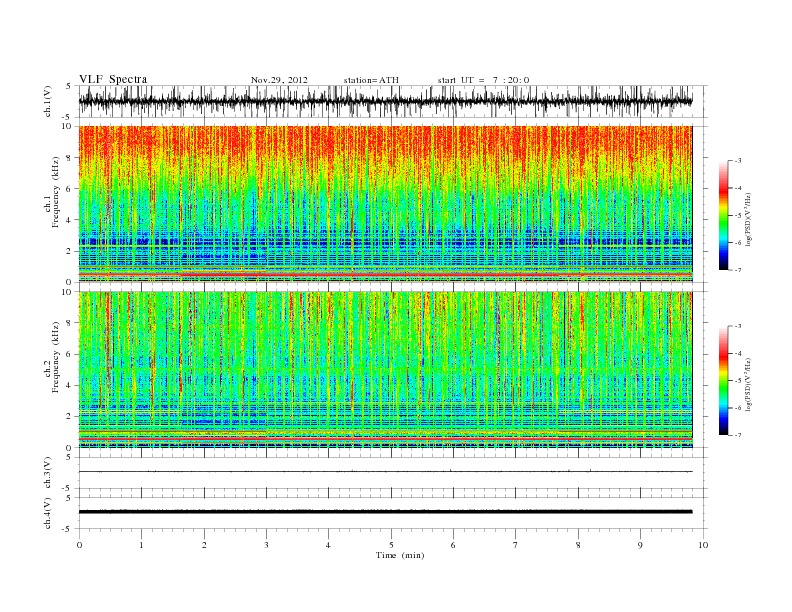The width and height of the screenshot is (792, 612).
Task: Click the '2' kHz tick on ch.2 spectrogram axis
Action: 69,417
